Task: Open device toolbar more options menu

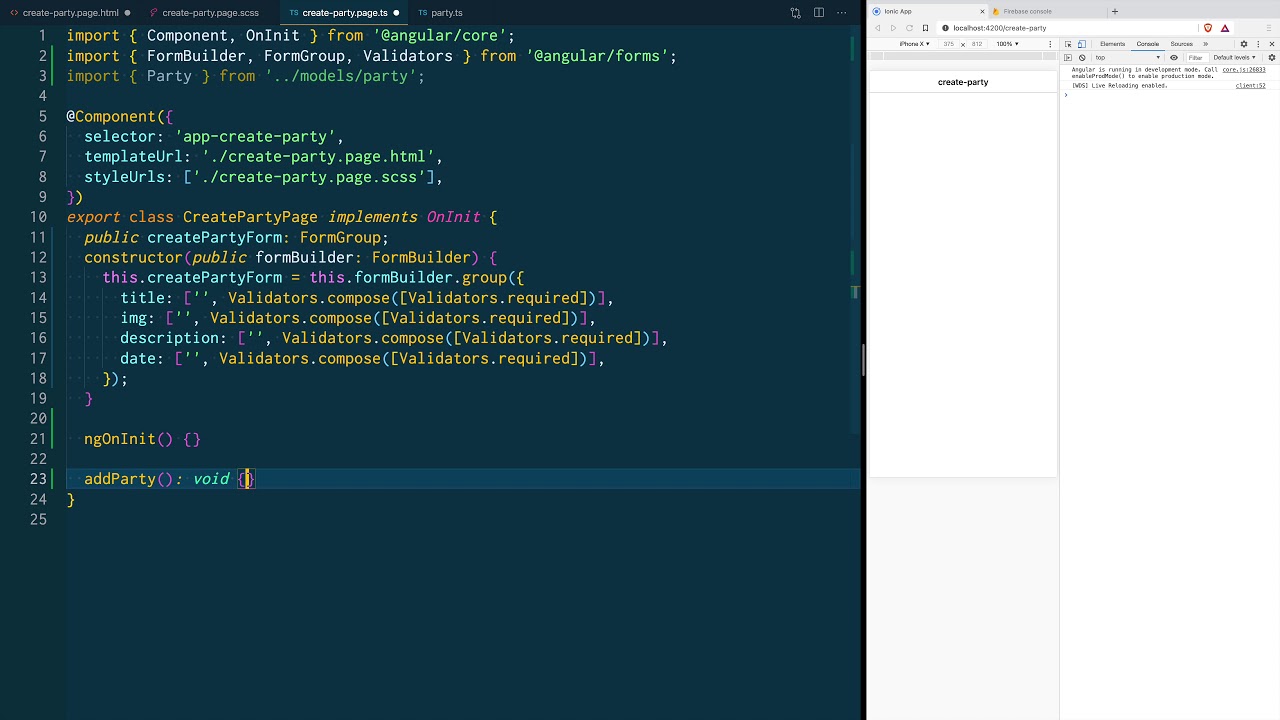Action: click(1050, 44)
